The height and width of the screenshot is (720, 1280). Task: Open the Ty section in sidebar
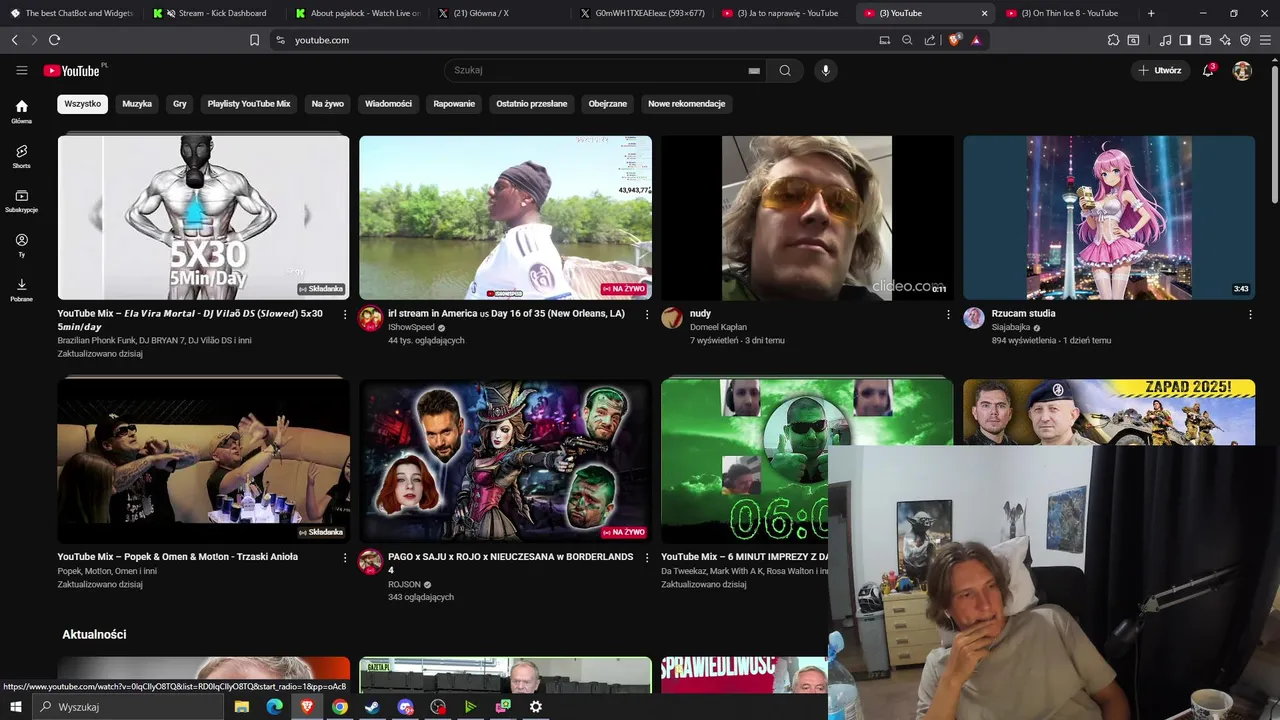21,245
